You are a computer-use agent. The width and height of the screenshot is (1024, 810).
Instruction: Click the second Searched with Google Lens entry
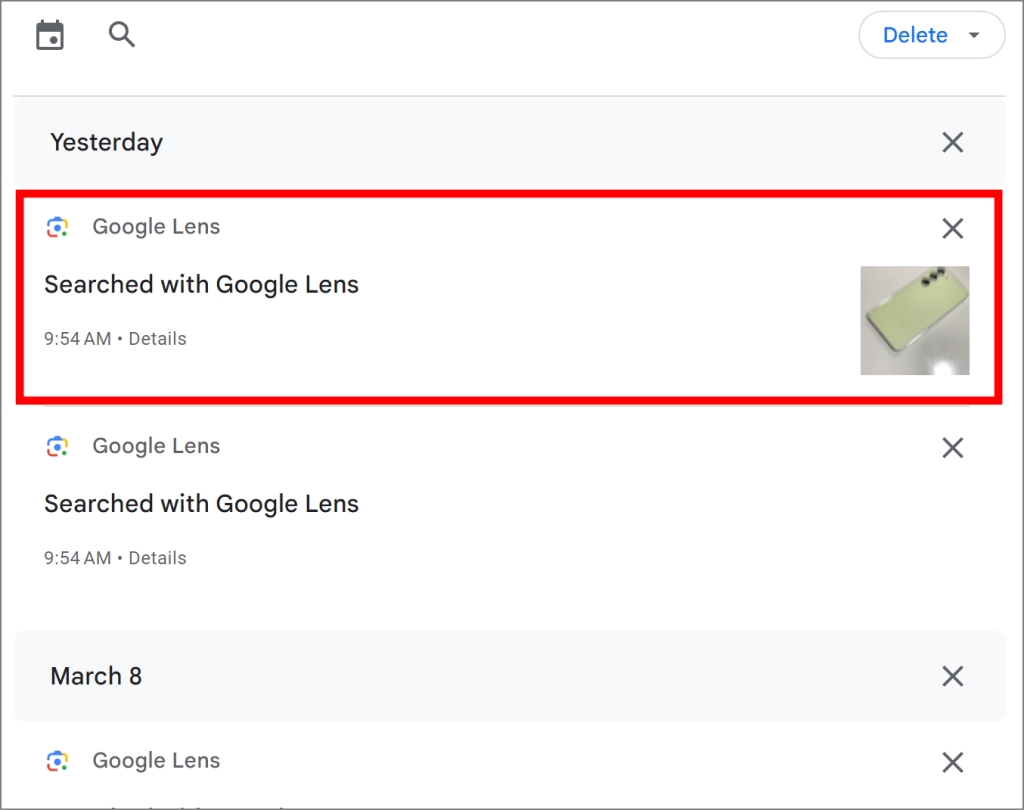201,503
